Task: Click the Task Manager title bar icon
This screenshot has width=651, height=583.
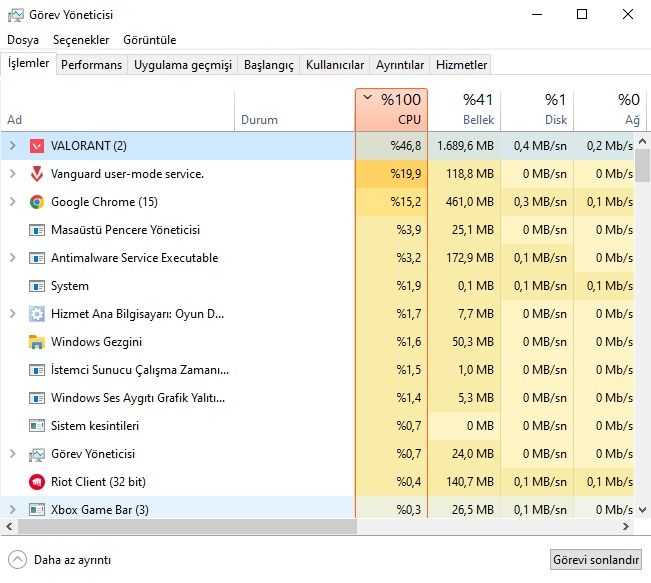Action: [16, 15]
